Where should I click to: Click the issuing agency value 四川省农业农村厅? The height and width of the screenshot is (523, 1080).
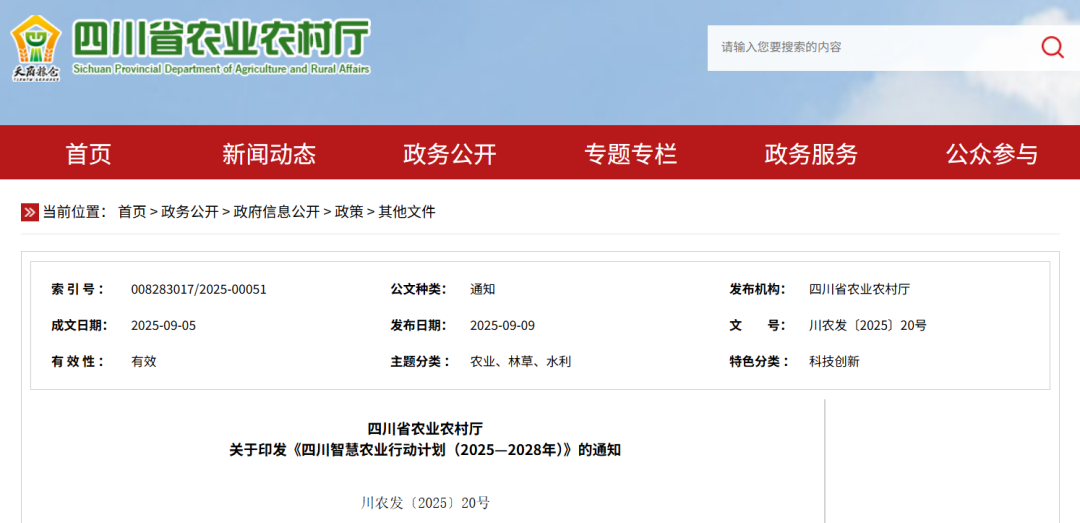tap(860, 289)
